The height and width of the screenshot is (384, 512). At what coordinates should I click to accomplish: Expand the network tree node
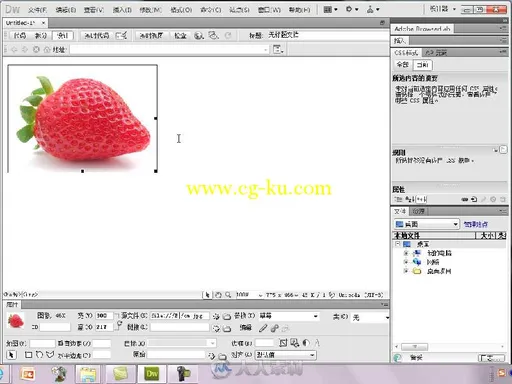[x=406, y=262]
